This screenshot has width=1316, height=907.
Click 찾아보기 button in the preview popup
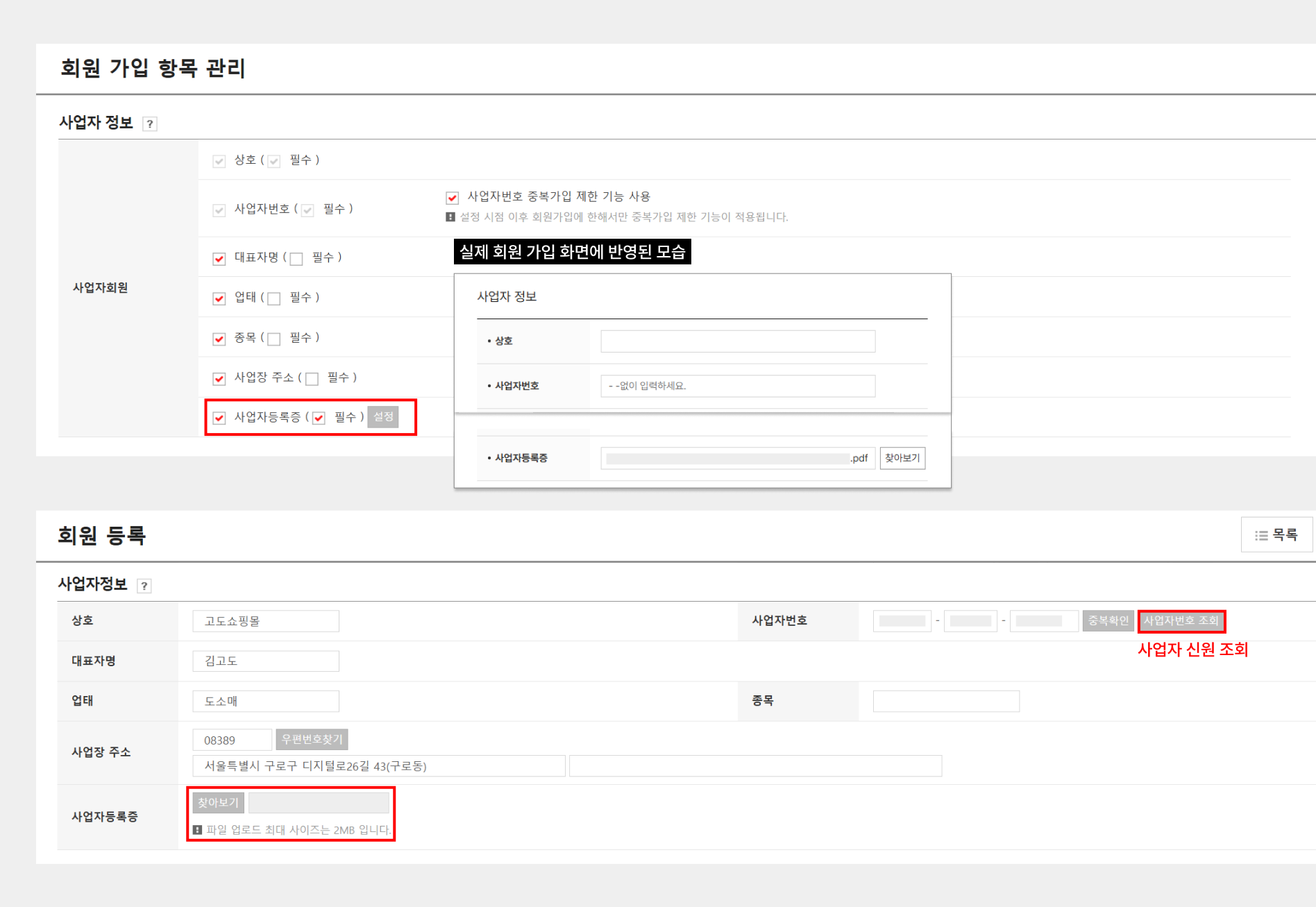[x=902, y=458]
